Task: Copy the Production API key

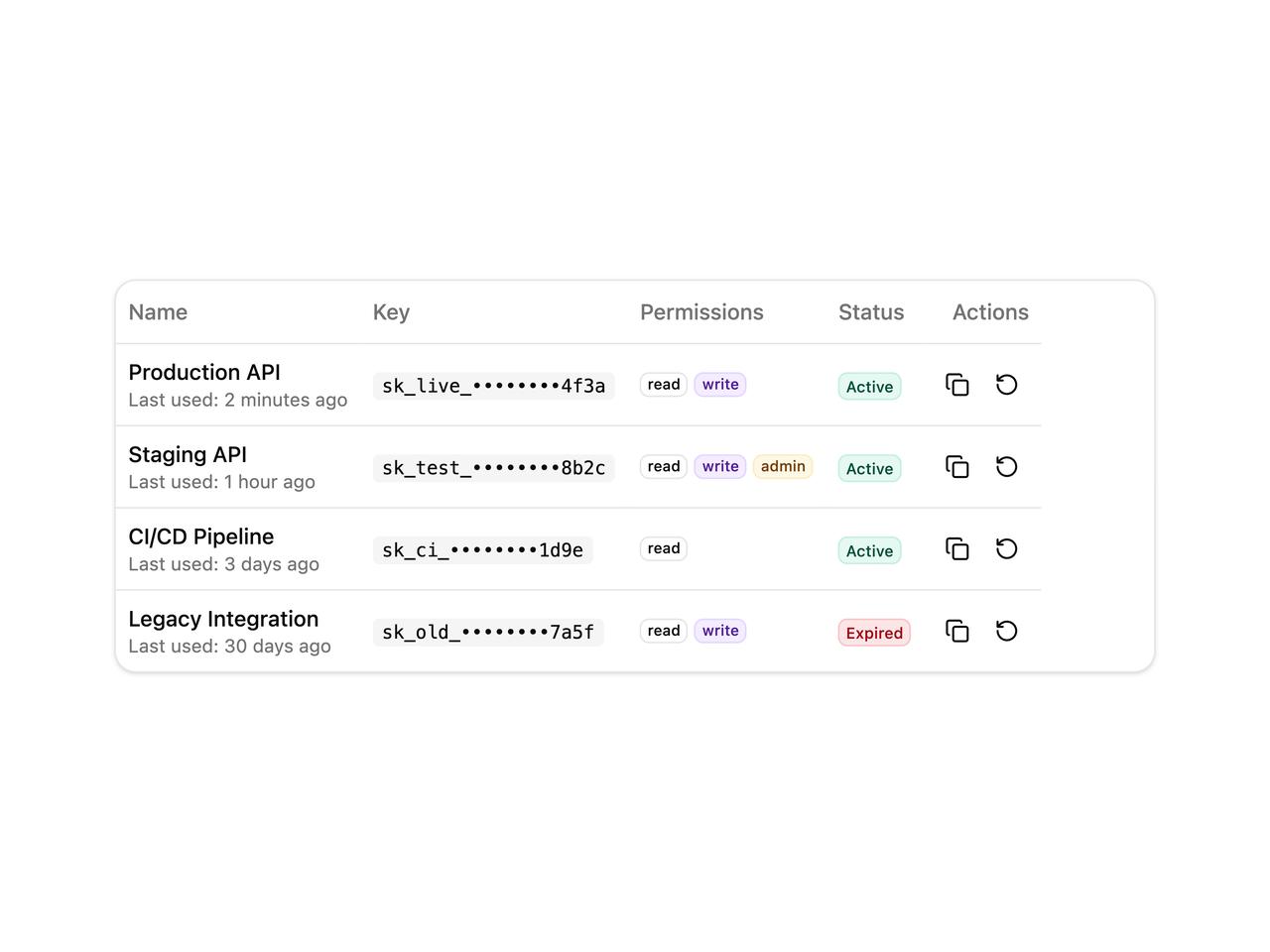Action: coord(957,385)
